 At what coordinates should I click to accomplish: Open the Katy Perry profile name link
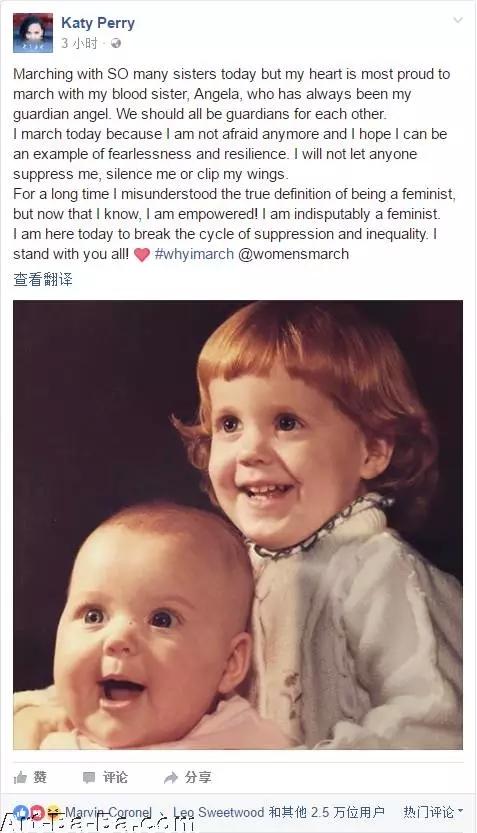tap(98, 23)
